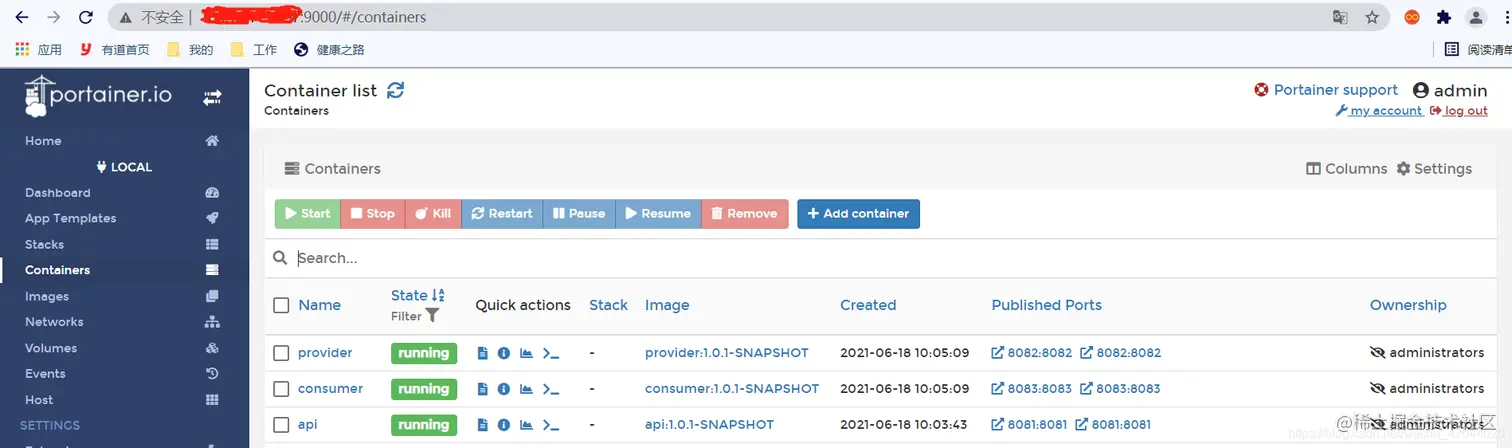The image size is (1512, 448).
Task: Sort containers by Published Ports column
Action: (1046, 305)
